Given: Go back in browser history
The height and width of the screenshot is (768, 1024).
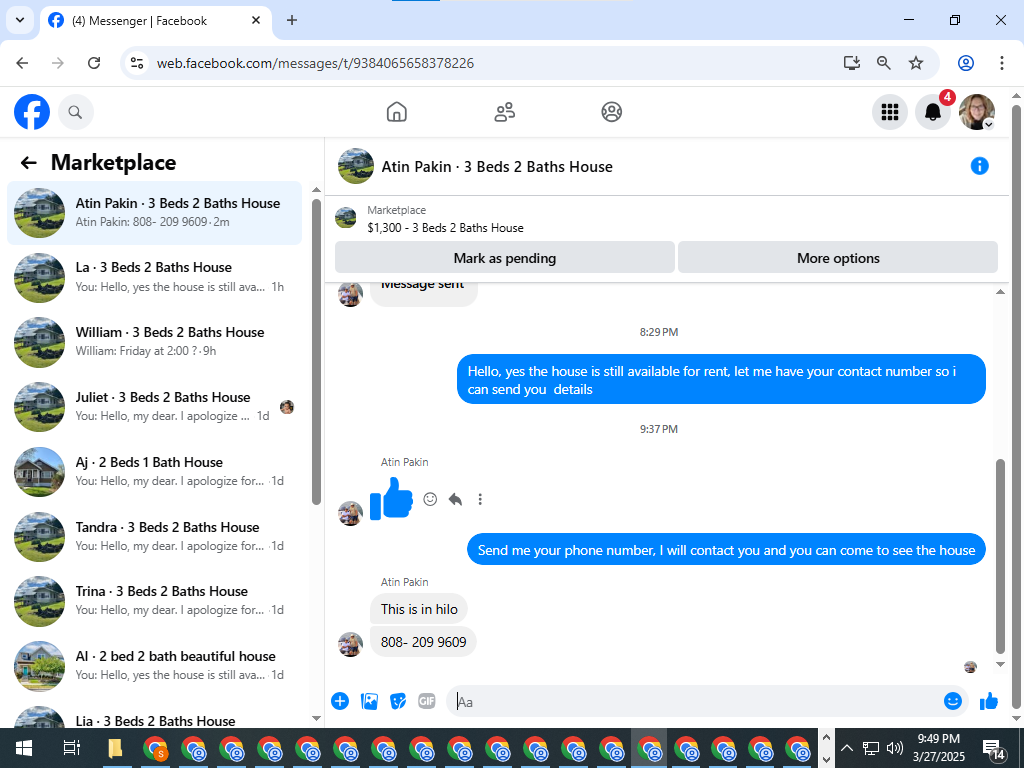Looking at the screenshot, I should (22, 63).
